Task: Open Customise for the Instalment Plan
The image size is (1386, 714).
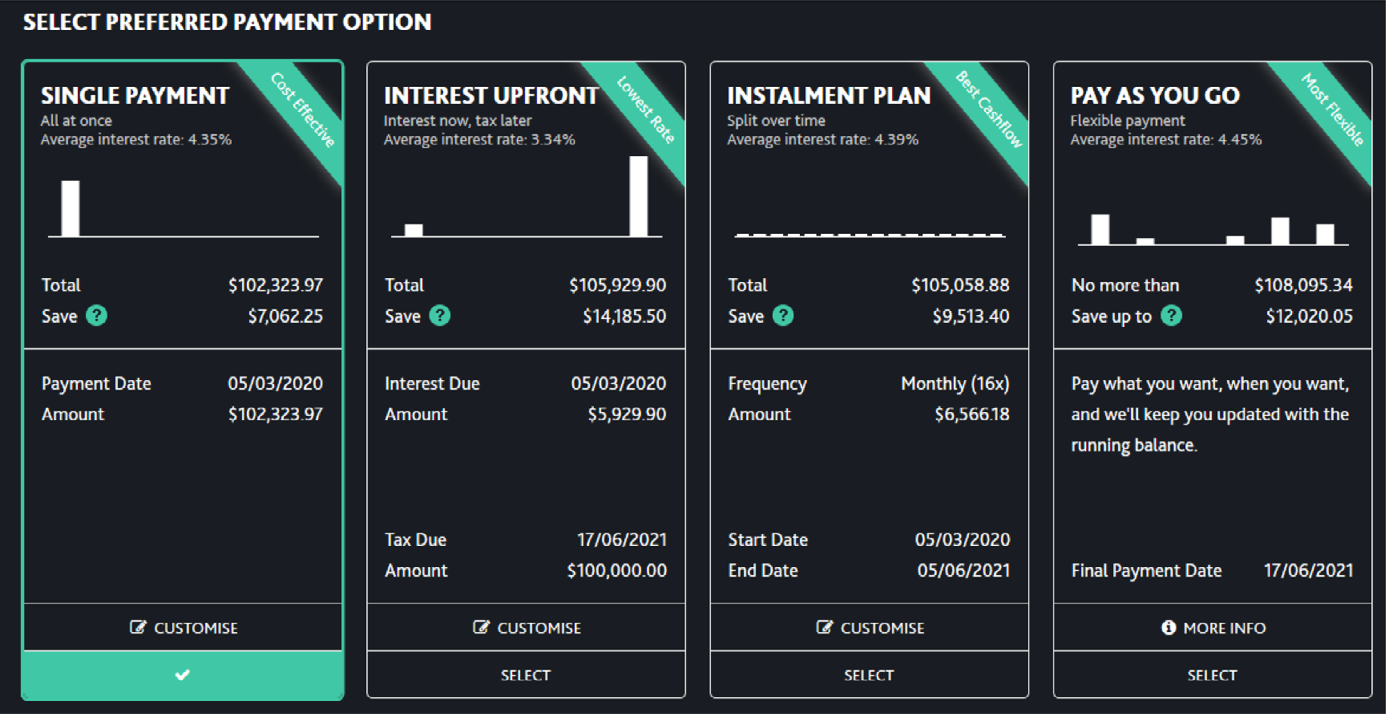Action: coord(869,628)
